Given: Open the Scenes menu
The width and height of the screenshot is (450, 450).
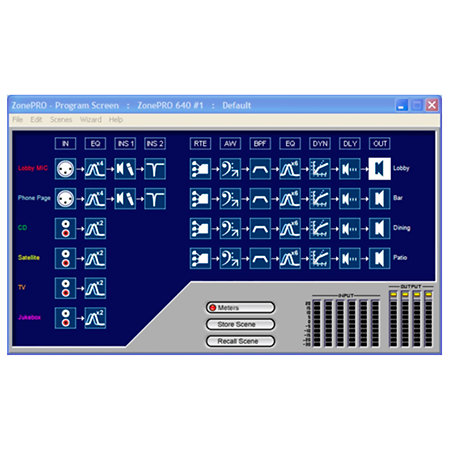Looking at the screenshot, I should [61, 119].
